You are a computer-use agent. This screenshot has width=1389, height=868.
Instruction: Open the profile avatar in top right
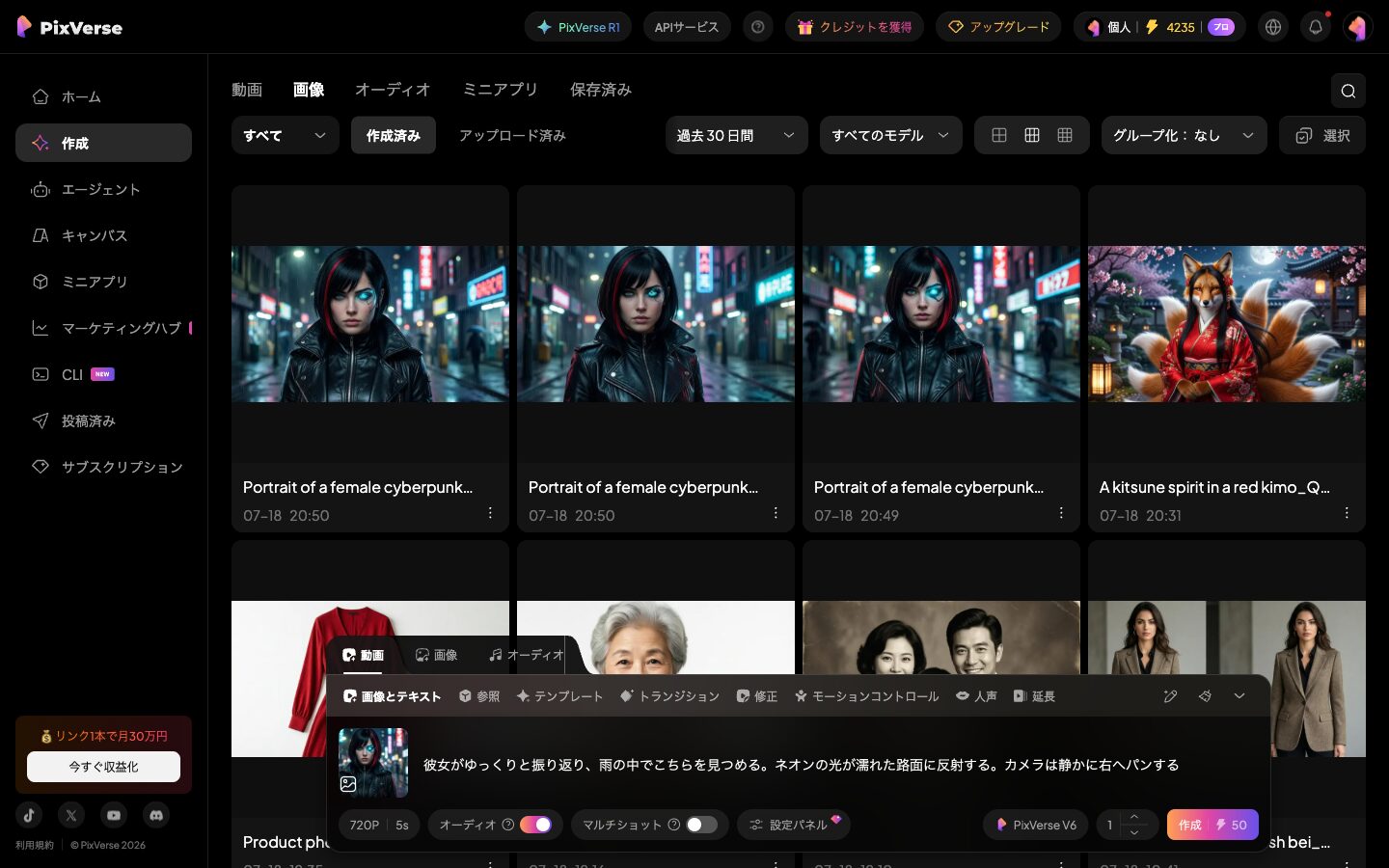click(x=1358, y=27)
